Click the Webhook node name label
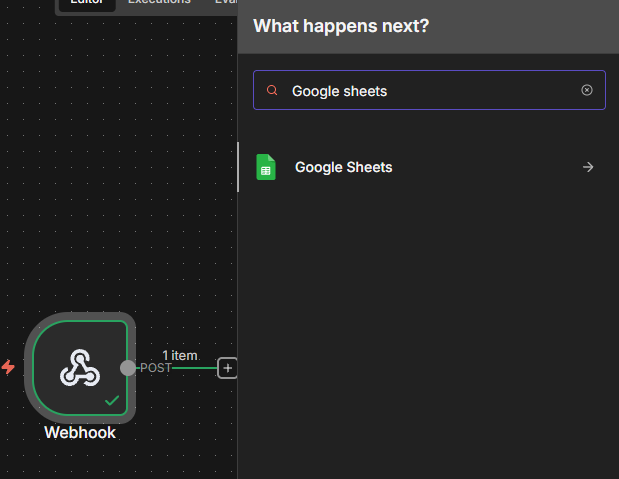This screenshot has width=619, height=479. pyautogui.click(x=80, y=433)
